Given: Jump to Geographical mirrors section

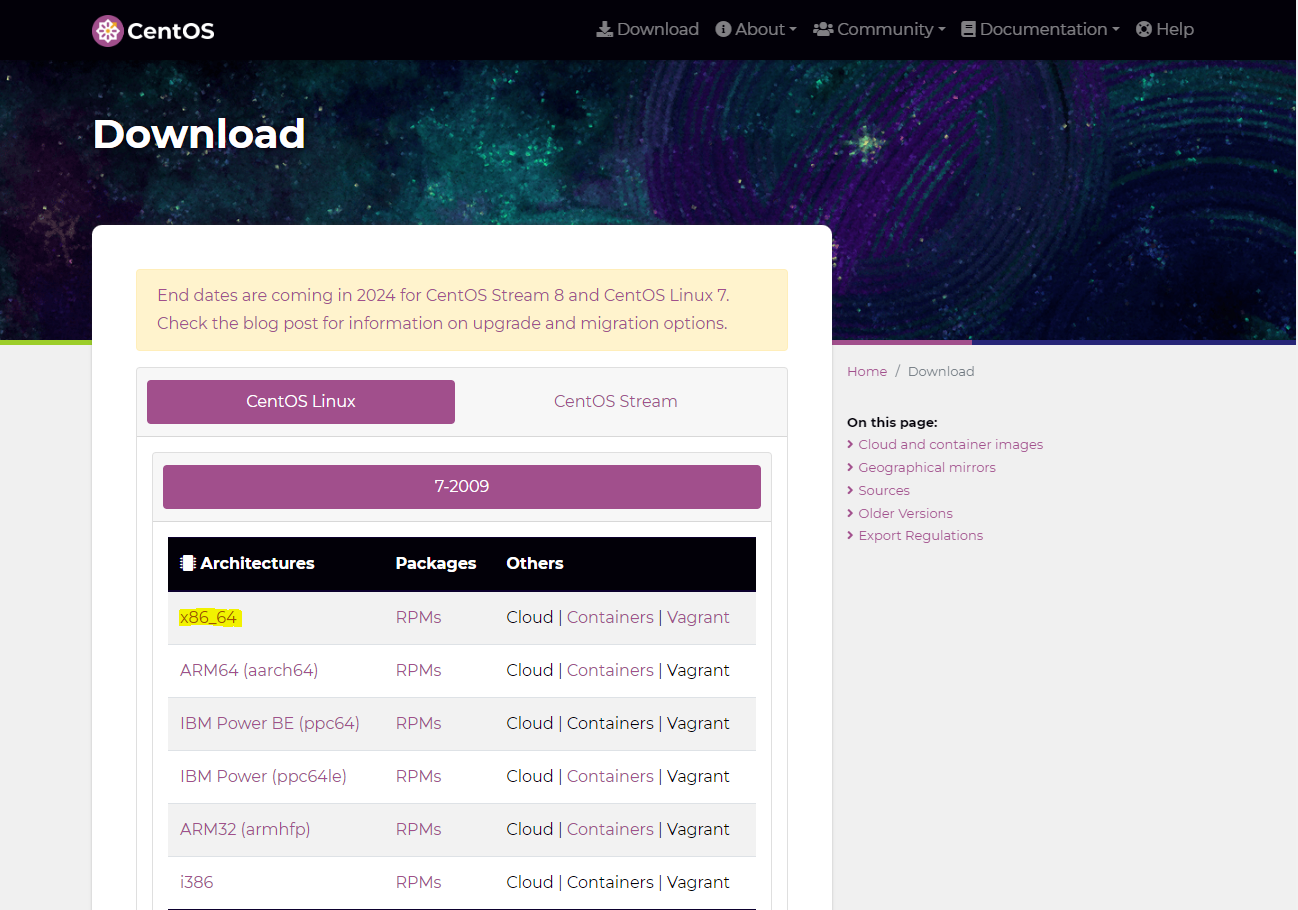Looking at the screenshot, I should click(x=927, y=467).
